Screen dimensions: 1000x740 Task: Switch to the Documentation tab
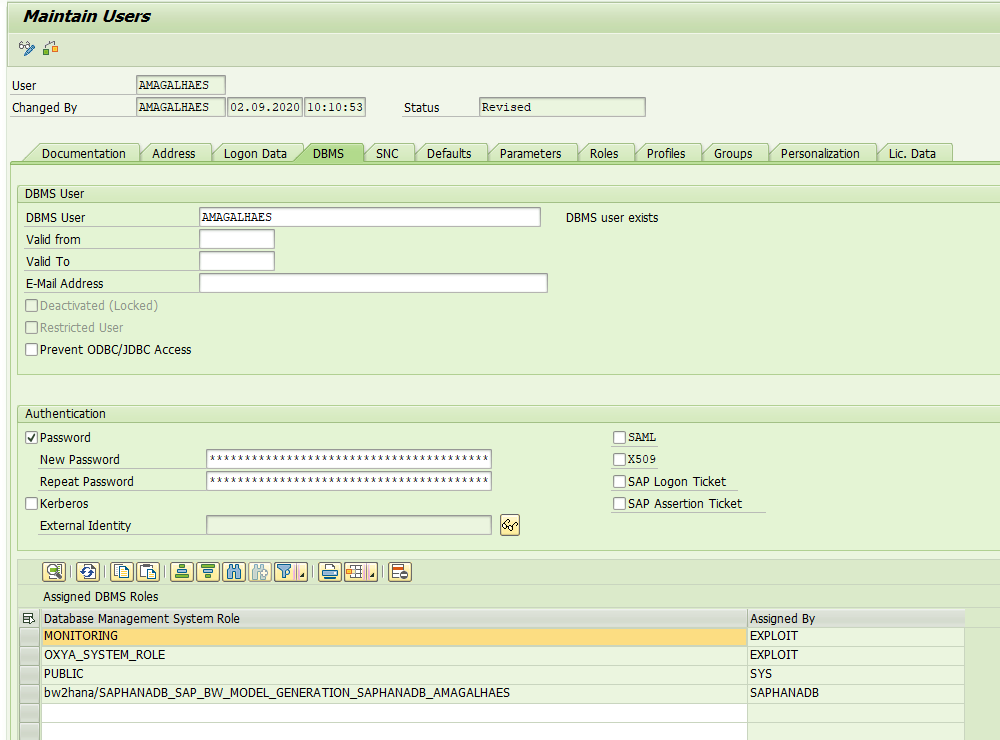tap(84, 153)
